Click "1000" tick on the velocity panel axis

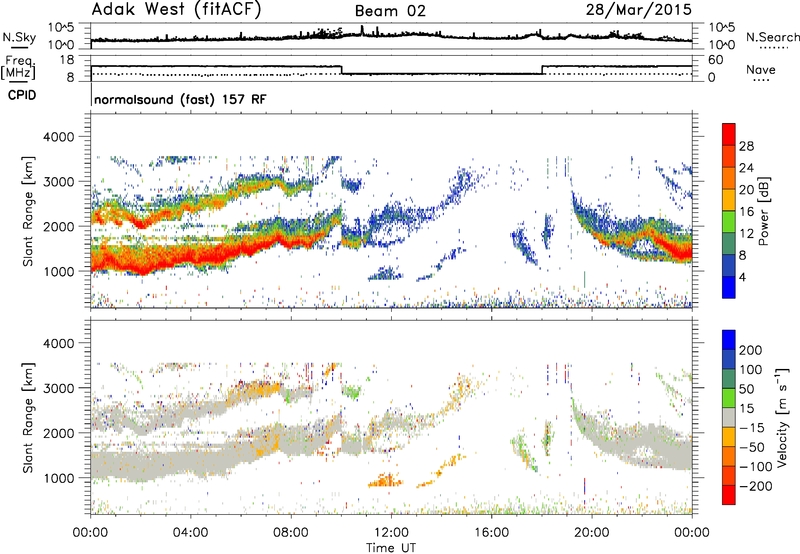(58, 478)
